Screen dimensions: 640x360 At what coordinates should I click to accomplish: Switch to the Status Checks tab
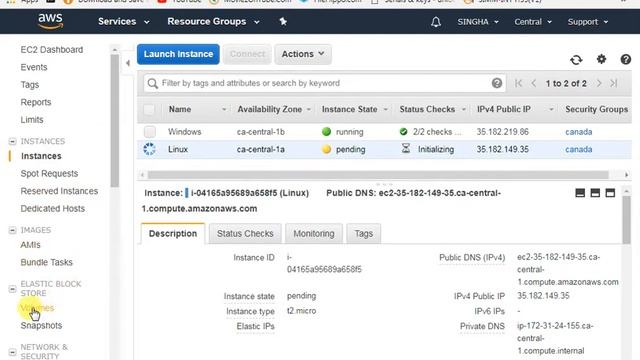[x=245, y=233]
